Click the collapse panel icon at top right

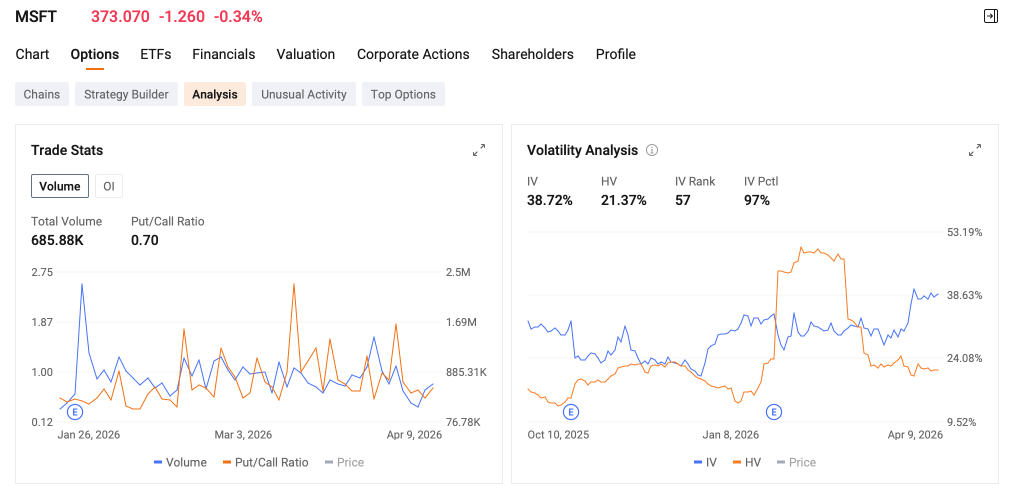(x=991, y=16)
